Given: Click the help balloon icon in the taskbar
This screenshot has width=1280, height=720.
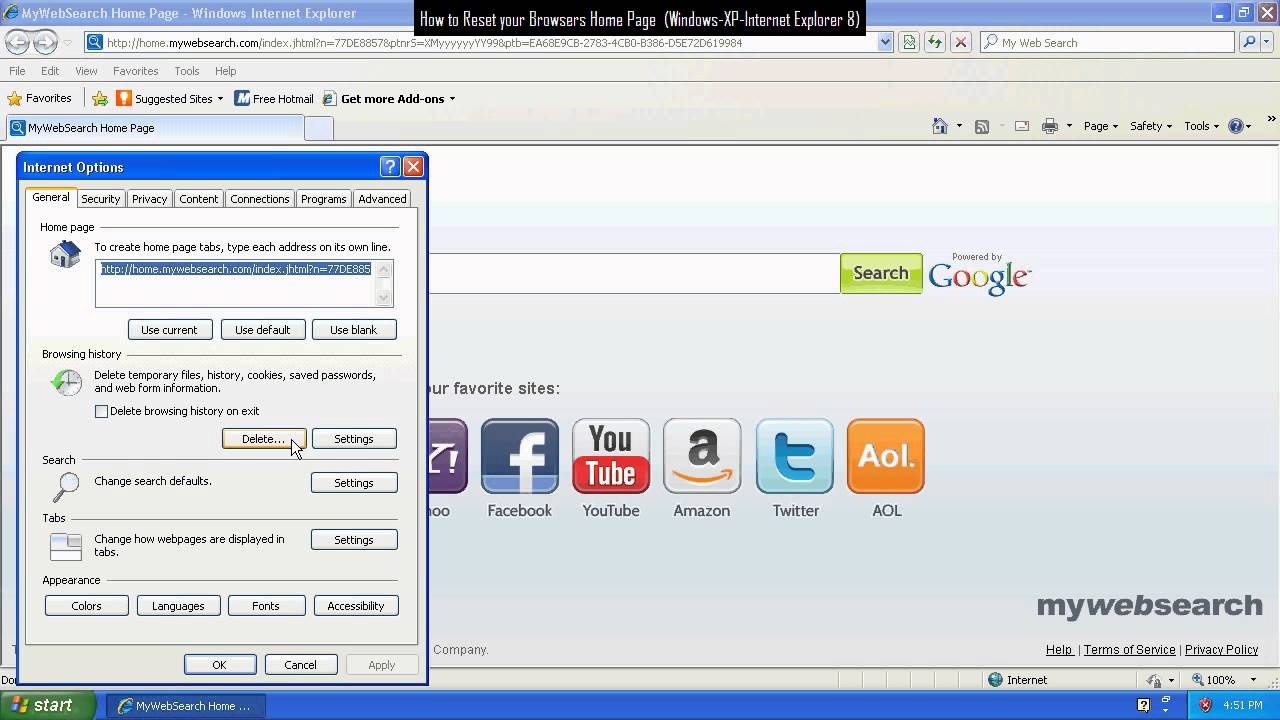Looking at the screenshot, I should click(1144, 705).
